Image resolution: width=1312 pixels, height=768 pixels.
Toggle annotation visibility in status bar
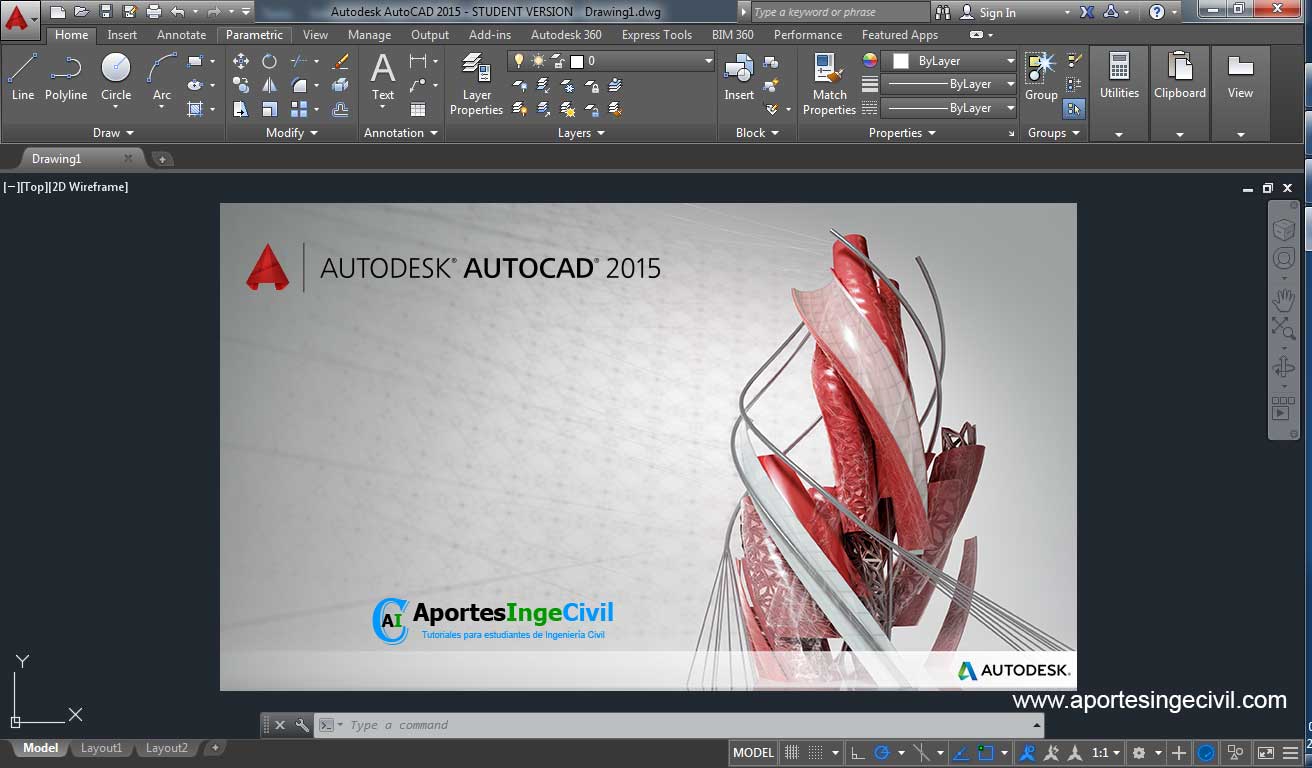pos(1026,753)
